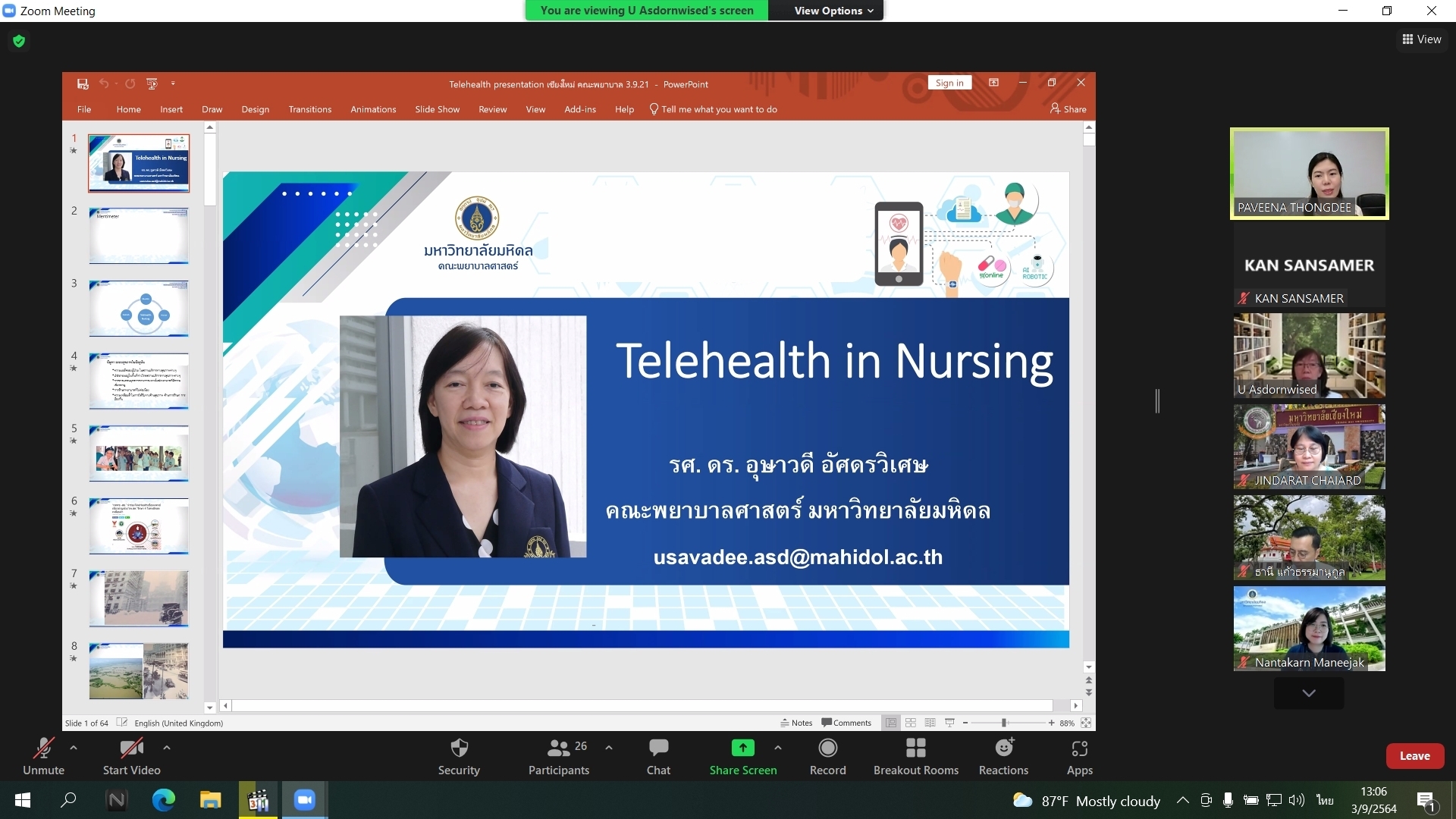Go to next slide double-arrow button

point(1089,692)
